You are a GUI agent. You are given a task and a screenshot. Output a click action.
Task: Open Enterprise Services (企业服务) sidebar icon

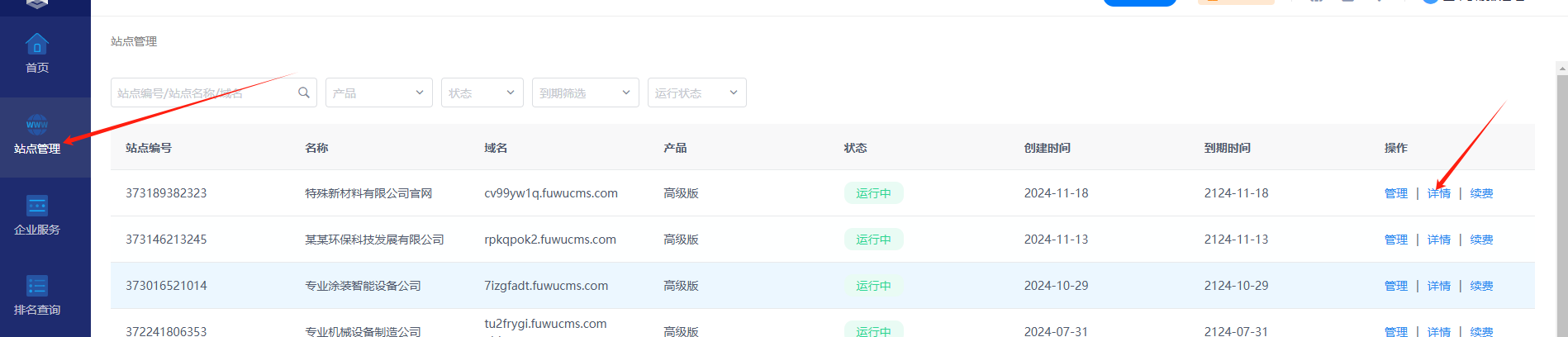coord(37,205)
